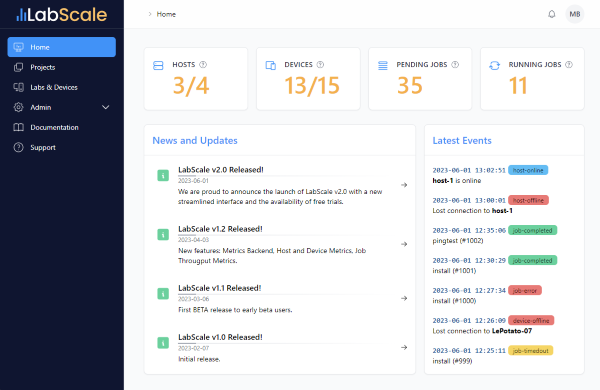Click the 'install (#999)' event text
Viewport: 600px width, 390px height.
click(x=452, y=361)
